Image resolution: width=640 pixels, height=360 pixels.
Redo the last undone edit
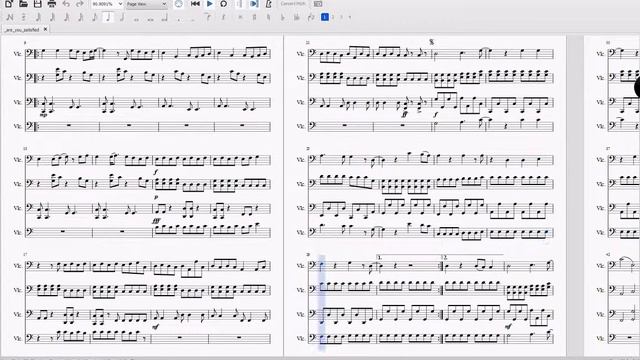coord(80,4)
